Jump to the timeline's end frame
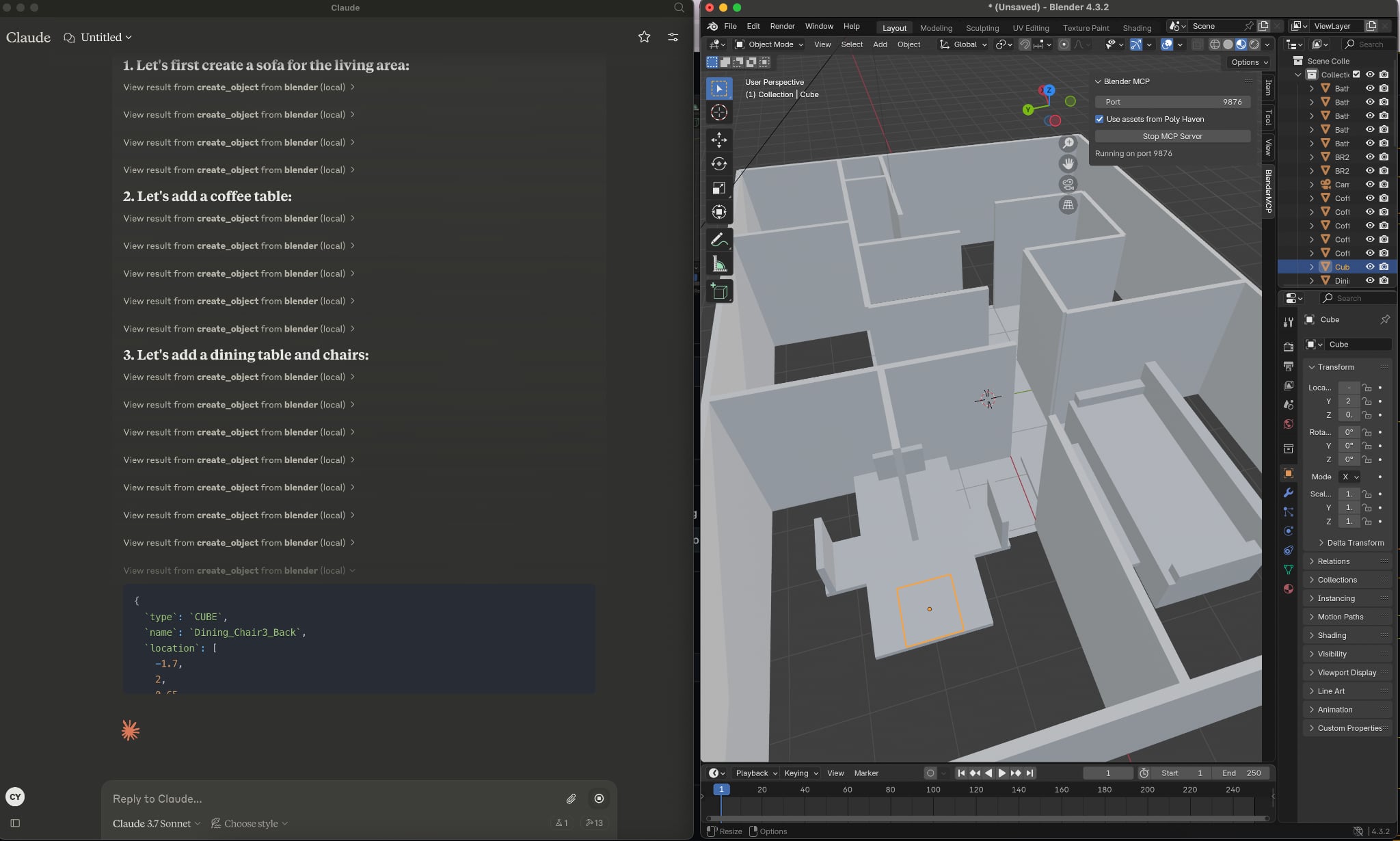The height and width of the screenshot is (841, 1400). click(x=1029, y=773)
